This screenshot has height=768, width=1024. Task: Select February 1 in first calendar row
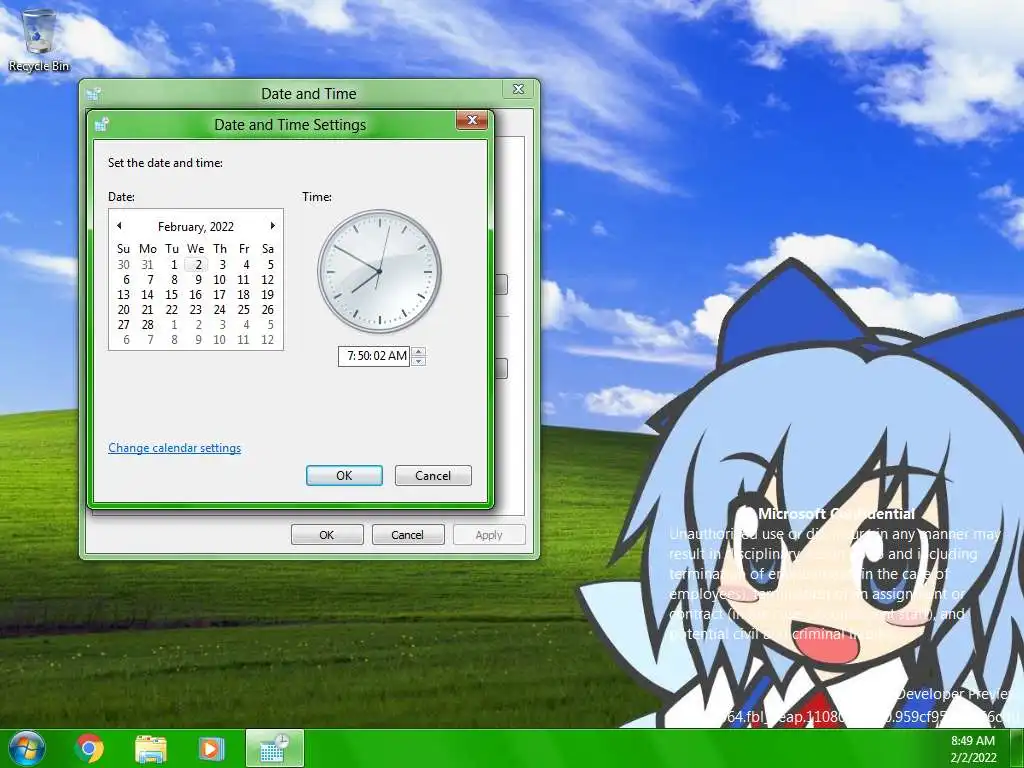tap(174, 264)
